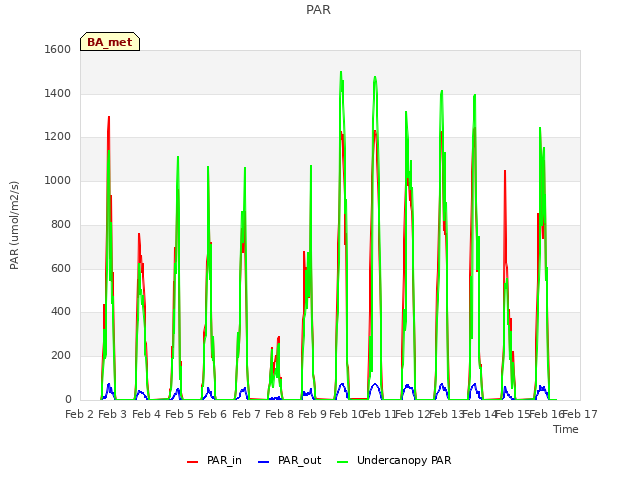Toggle the Undercanopy PAR legend entry
The width and height of the screenshot is (640, 480).
[394, 460]
